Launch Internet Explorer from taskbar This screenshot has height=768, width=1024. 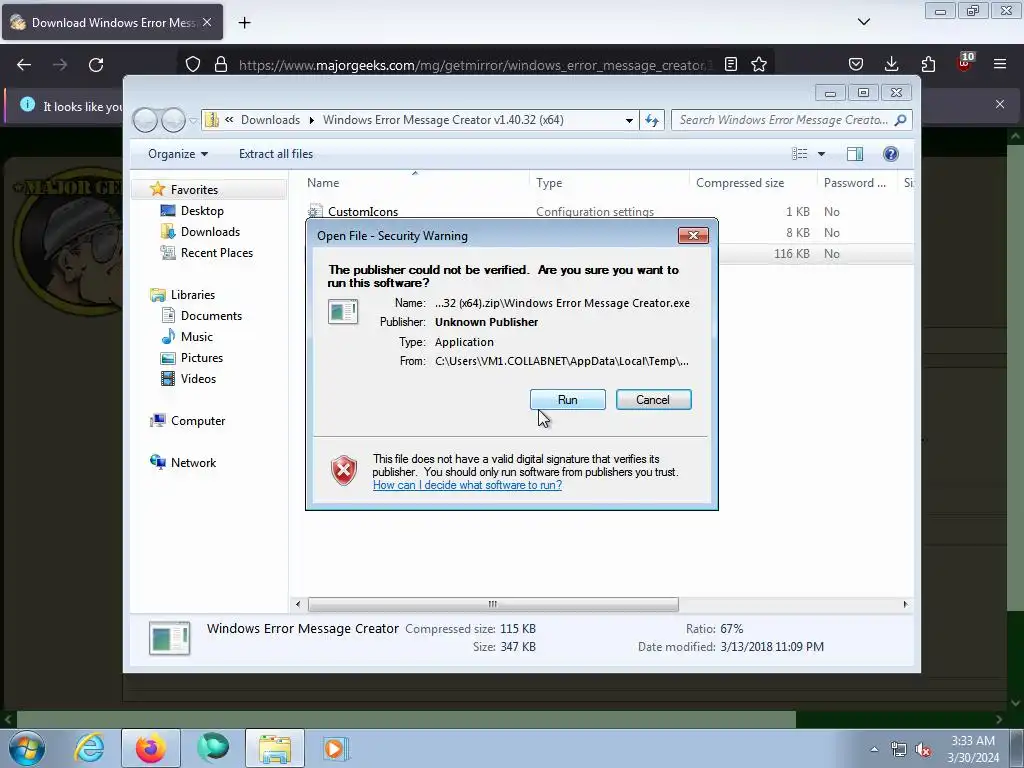click(89, 748)
